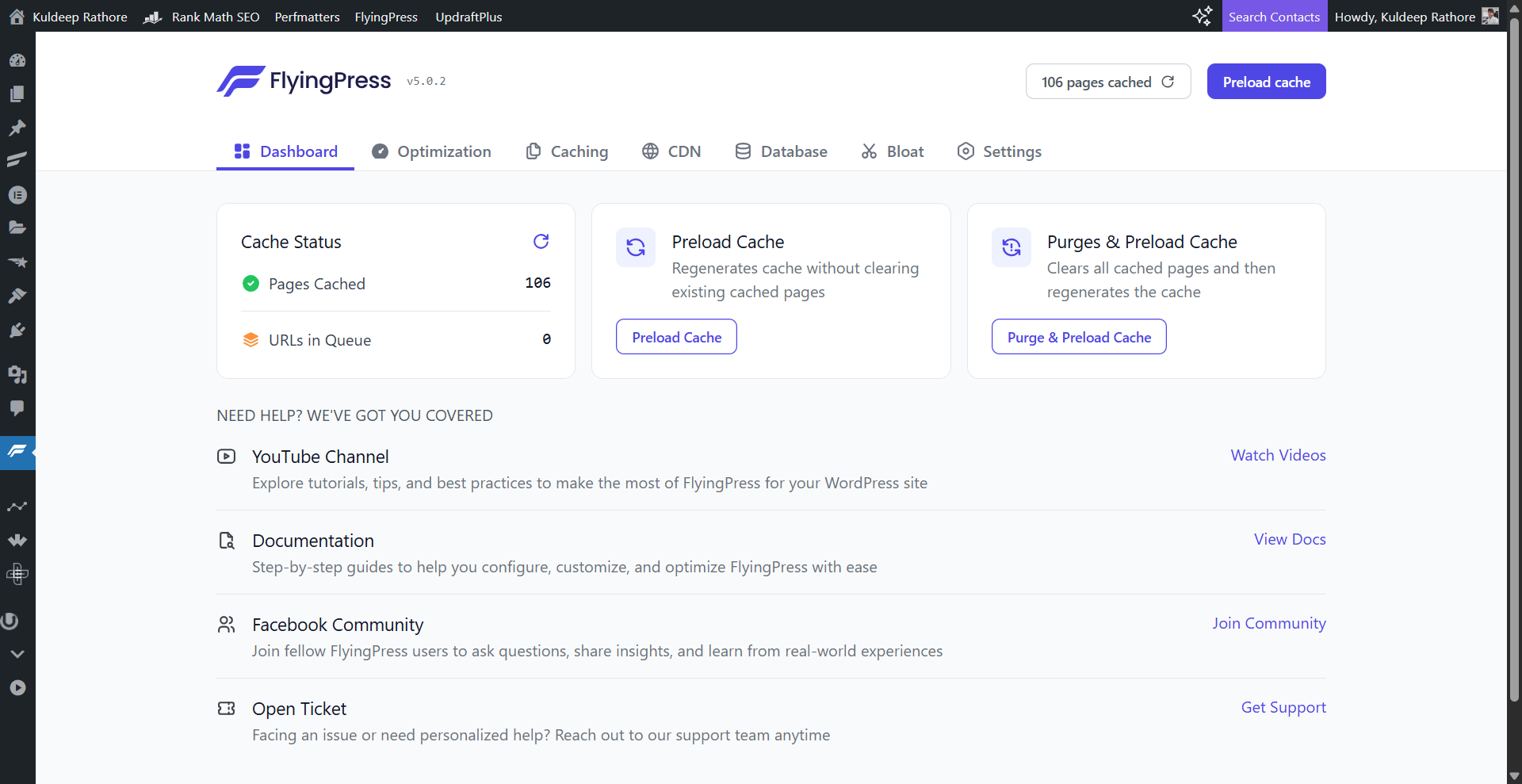The image size is (1522, 784).
Task: Click the outlined Preload Cache card button
Action: point(676,337)
